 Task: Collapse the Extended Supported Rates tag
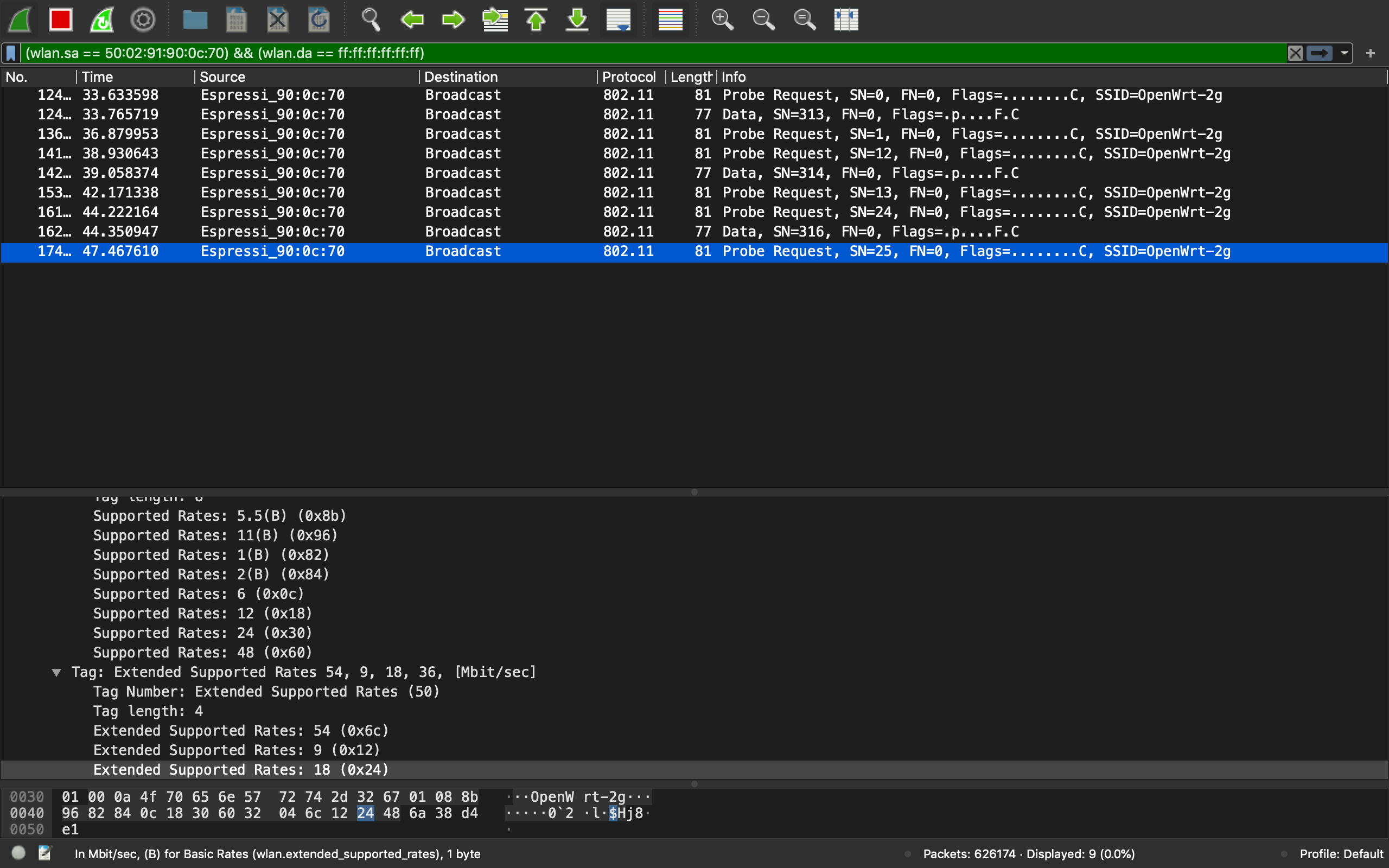click(56, 672)
